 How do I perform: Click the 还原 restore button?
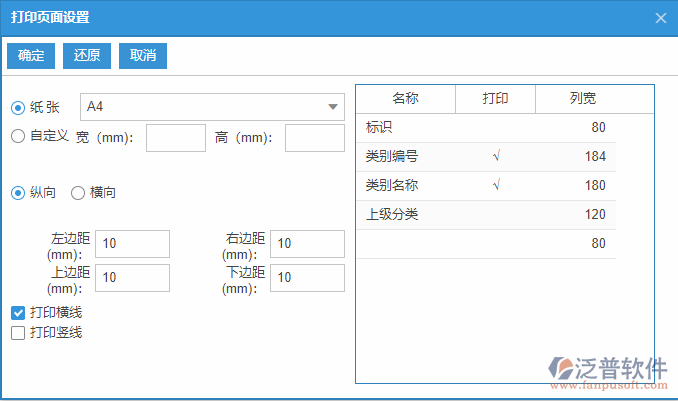click(87, 56)
